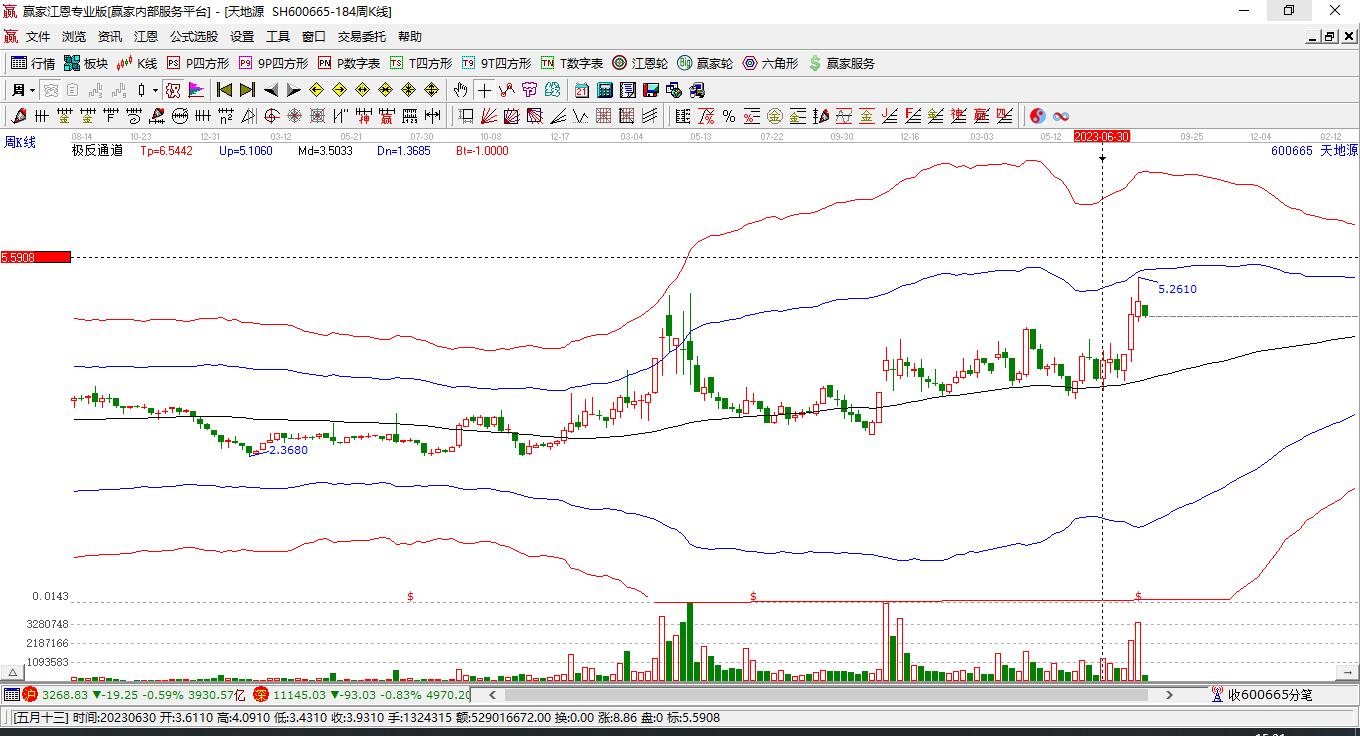Open the calendar date icon
The width and height of the screenshot is (1360, 736).
tap(581, 90)
